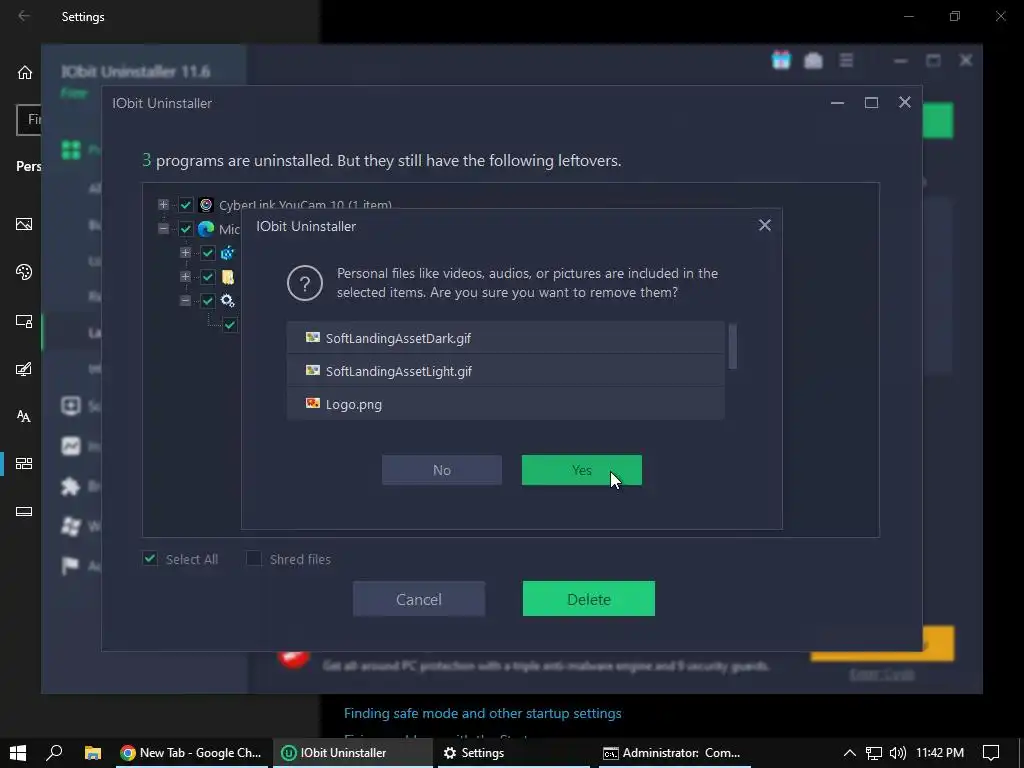Cancel the leftovers deletion
Screen dimensions: 1024x768
click(x=419, y=599)
